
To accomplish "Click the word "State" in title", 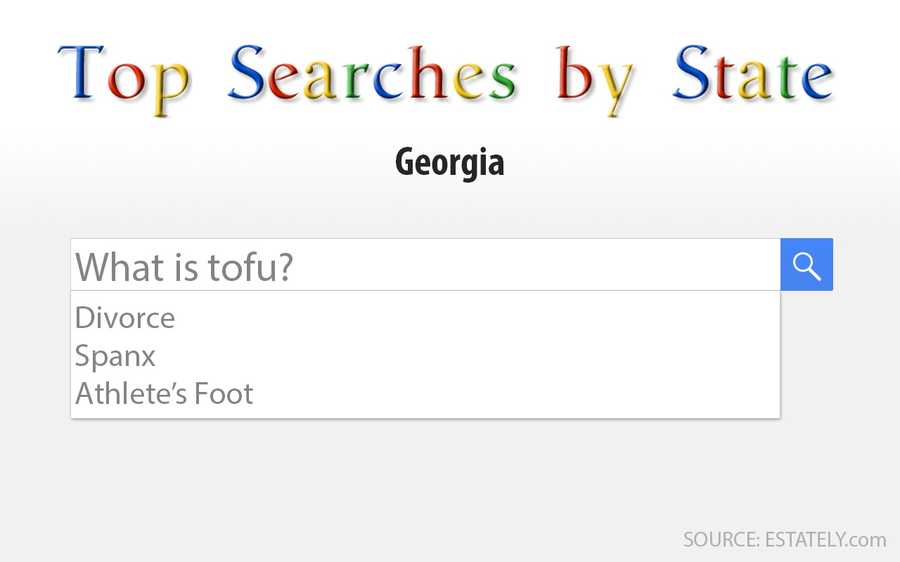I will [753, 73].
